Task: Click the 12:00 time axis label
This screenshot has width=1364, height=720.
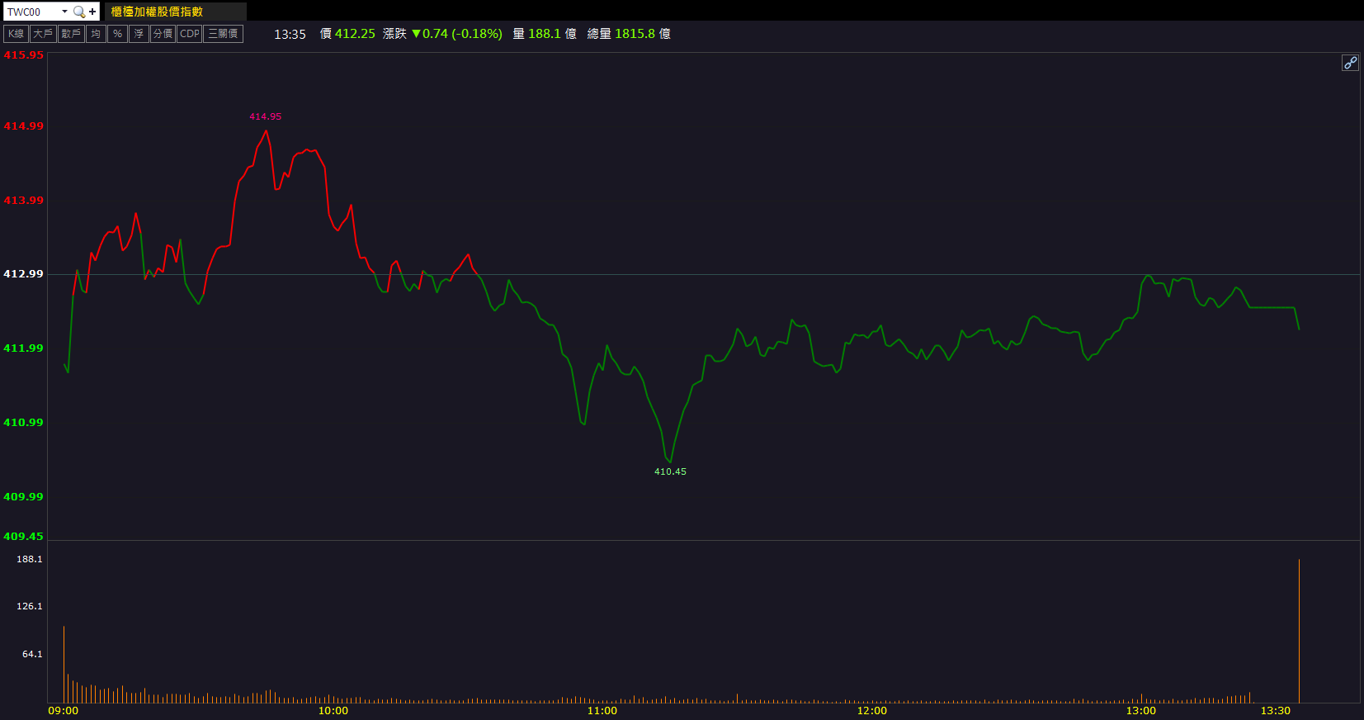Action: pyautogui.click(x=872, y=711)
